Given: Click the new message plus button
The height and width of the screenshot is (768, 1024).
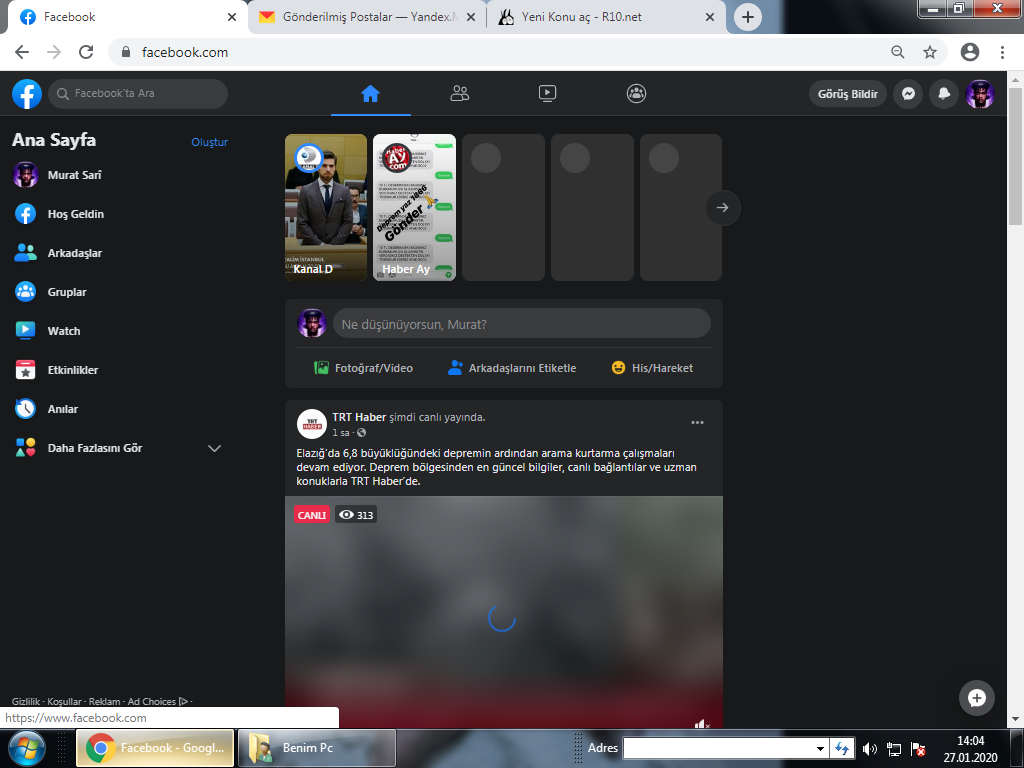Looking at the screenshot, I should (x=976, y=698).
